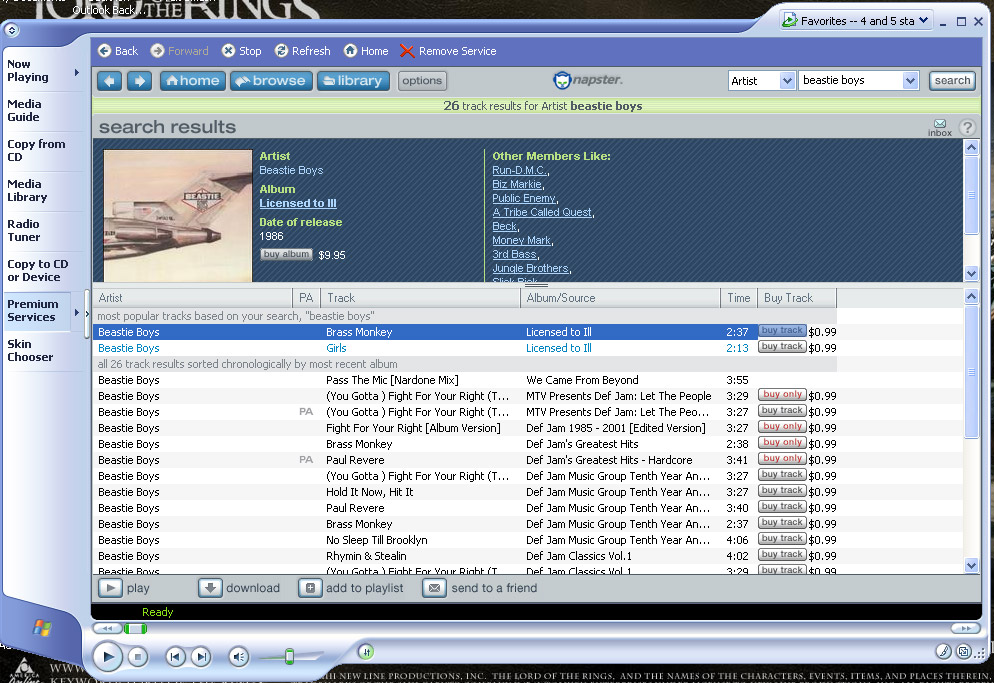
Task: Click the Napster home button
Action: [193, 81]
